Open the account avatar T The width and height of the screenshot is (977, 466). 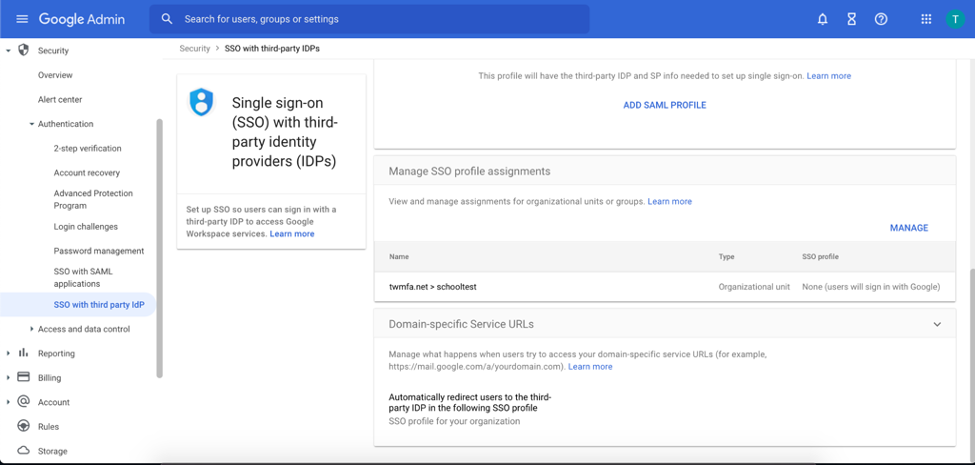pyautogui.click(x=955, y=19)
